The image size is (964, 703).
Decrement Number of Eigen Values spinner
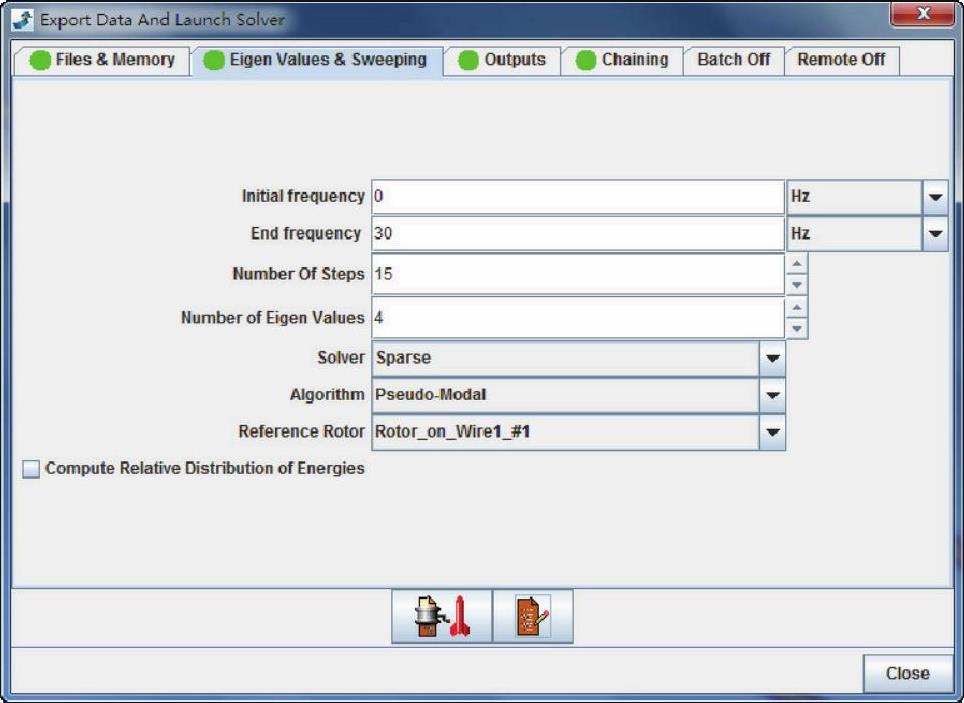[x=797, y=328]
